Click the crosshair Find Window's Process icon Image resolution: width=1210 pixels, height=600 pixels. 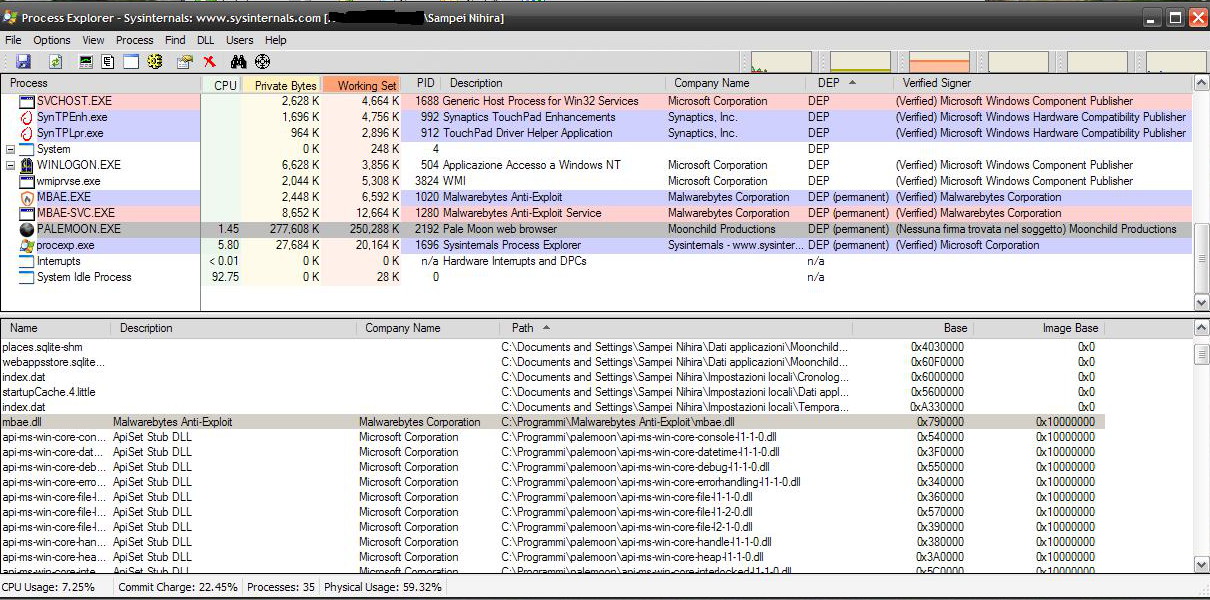click(x=263, y=62)
